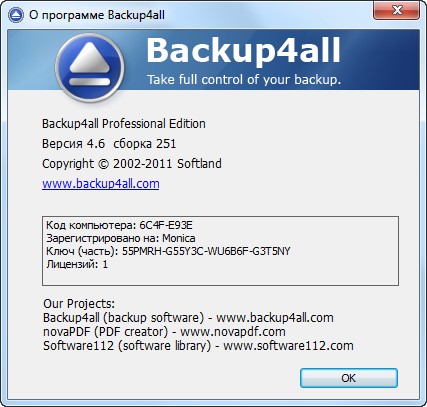Click the version 4.6 build 251 line
The height and width of the screenshot is (407, 427).
point(109,144)
